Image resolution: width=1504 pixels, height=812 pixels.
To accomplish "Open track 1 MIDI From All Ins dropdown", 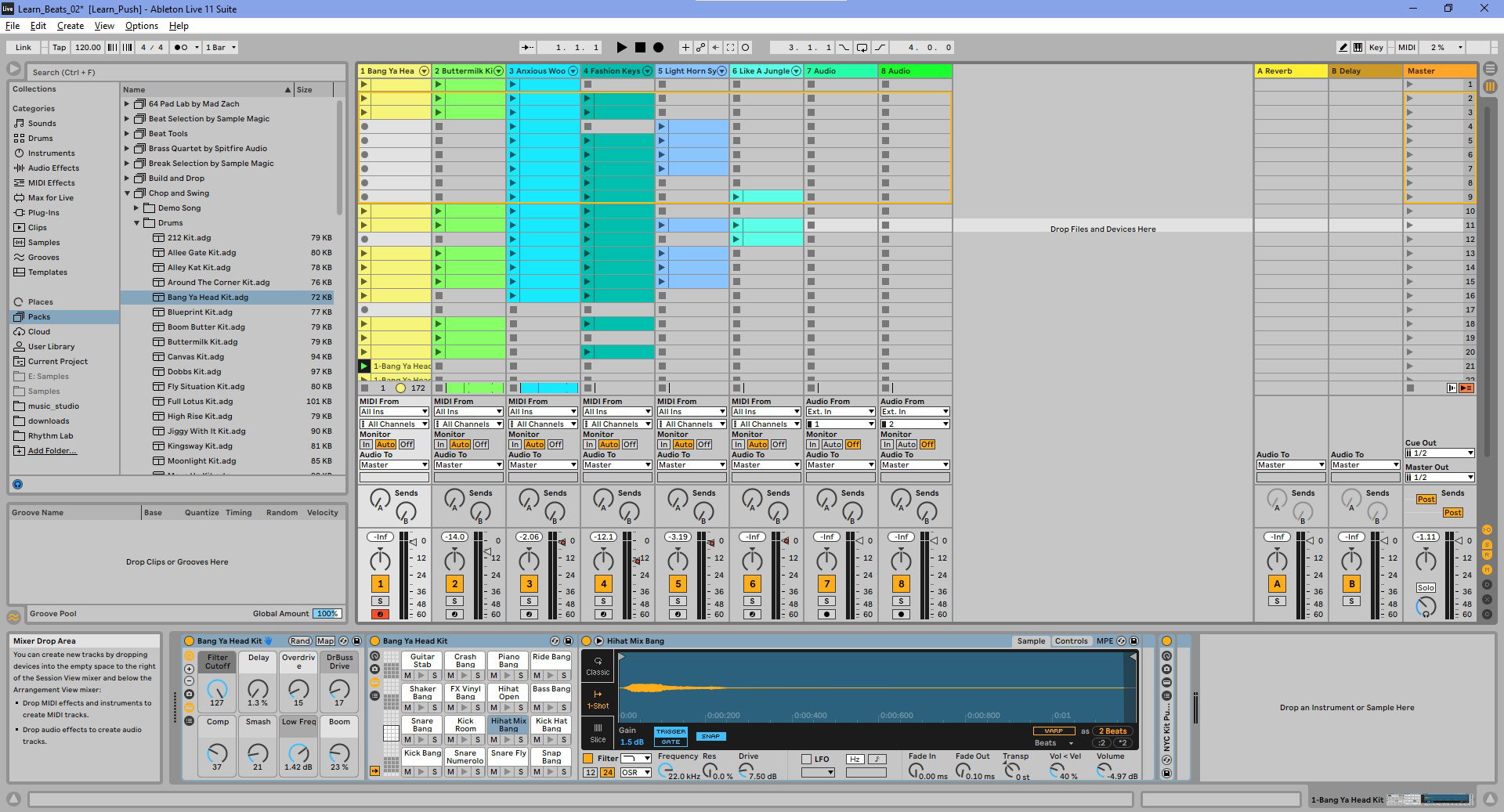I will pos(394,411).
